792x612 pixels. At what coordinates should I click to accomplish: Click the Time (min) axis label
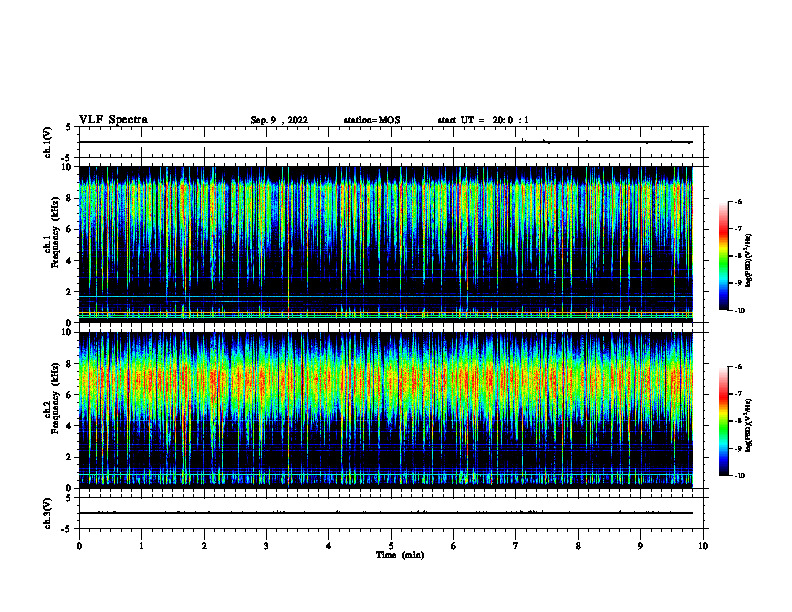pyautogui.click(x=400, y=555)
